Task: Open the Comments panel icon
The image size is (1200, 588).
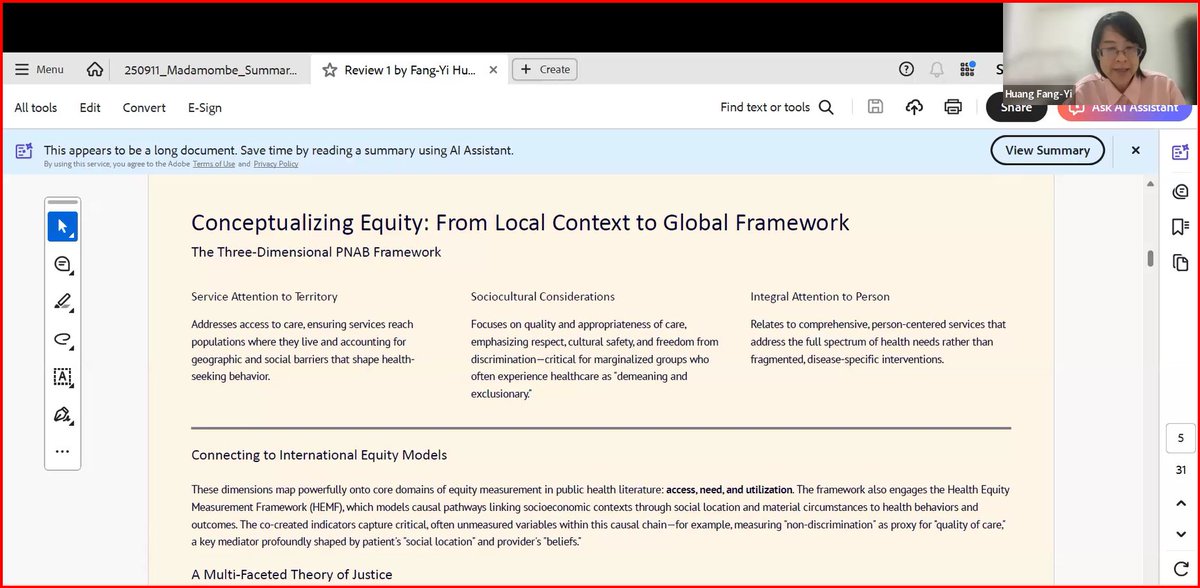Action: point(1180,190)
